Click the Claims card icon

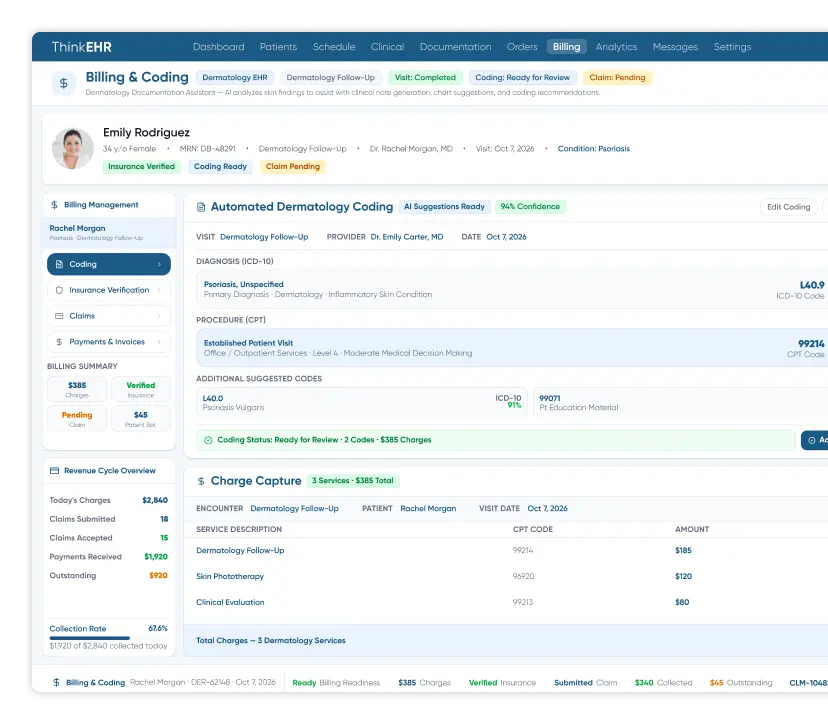point(59,316)
